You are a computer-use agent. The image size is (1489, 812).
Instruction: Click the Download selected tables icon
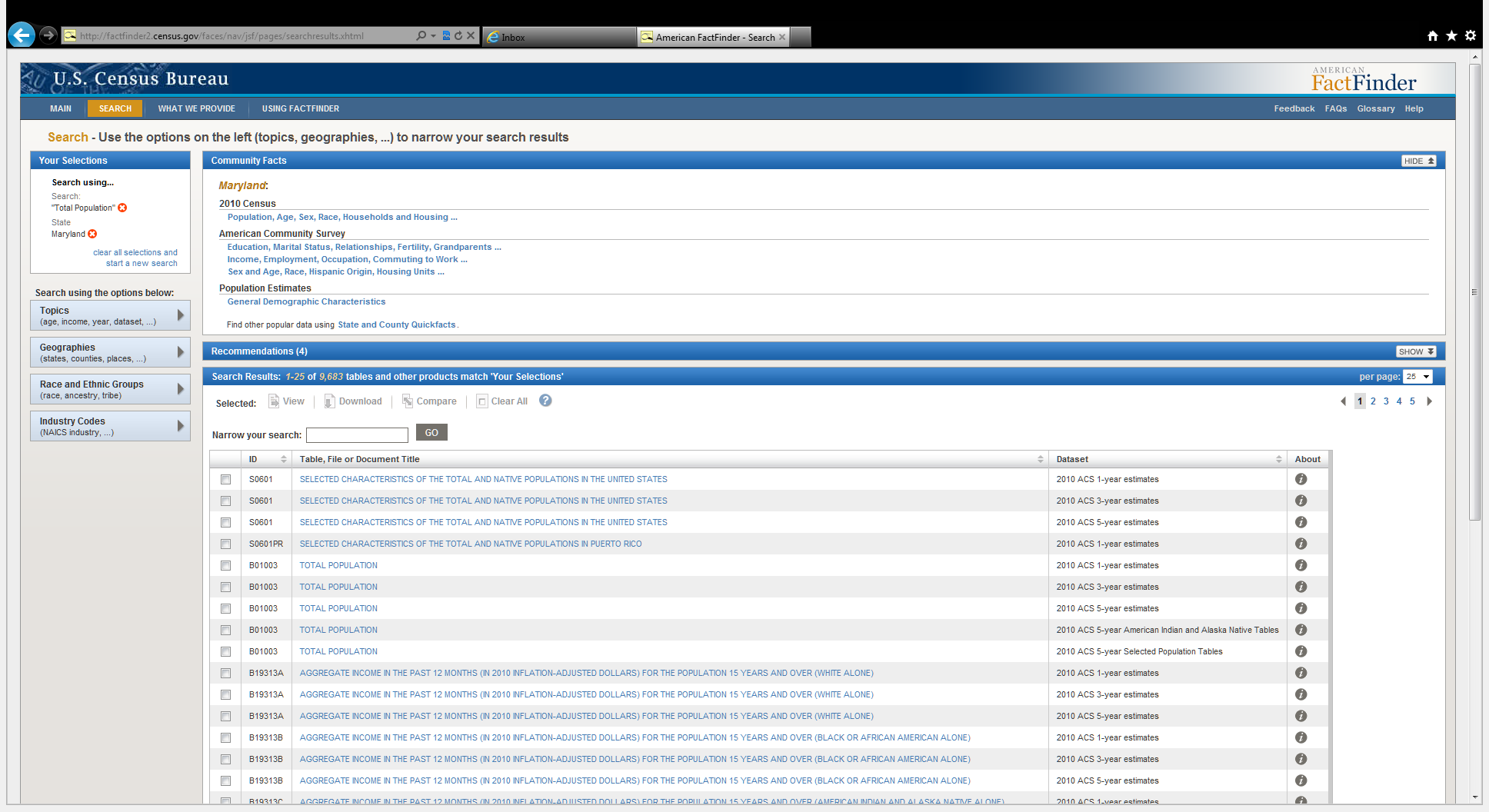pos(329,401)
